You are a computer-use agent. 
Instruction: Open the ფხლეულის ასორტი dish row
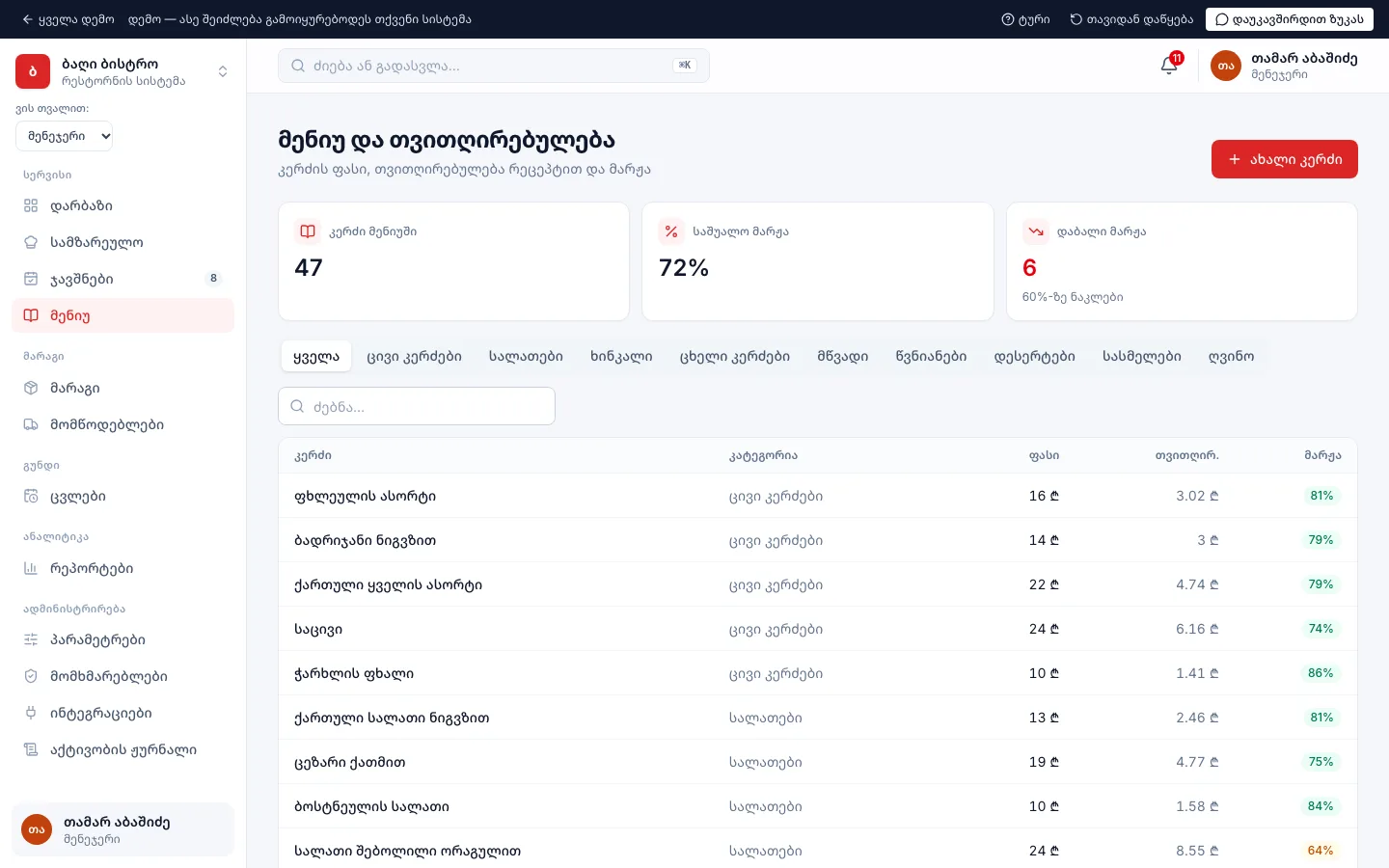tap(818, 496)
